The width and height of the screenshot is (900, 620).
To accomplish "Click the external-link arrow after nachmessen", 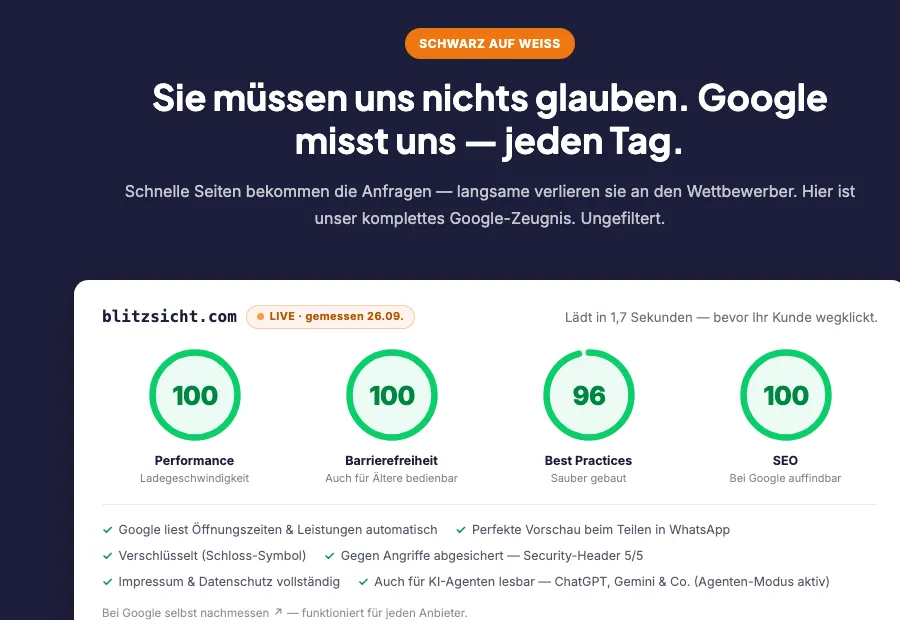I will click(278, 612).
